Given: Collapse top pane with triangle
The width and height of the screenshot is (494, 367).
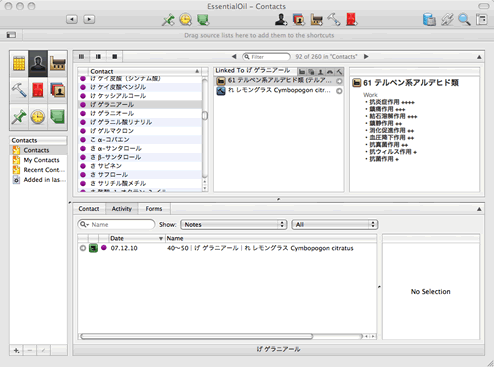Looking at the screenshot, I should point(479,57).
